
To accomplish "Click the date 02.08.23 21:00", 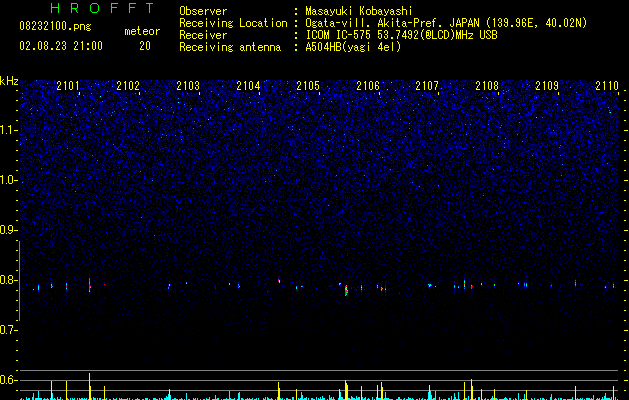I will (x=61, y=46).
